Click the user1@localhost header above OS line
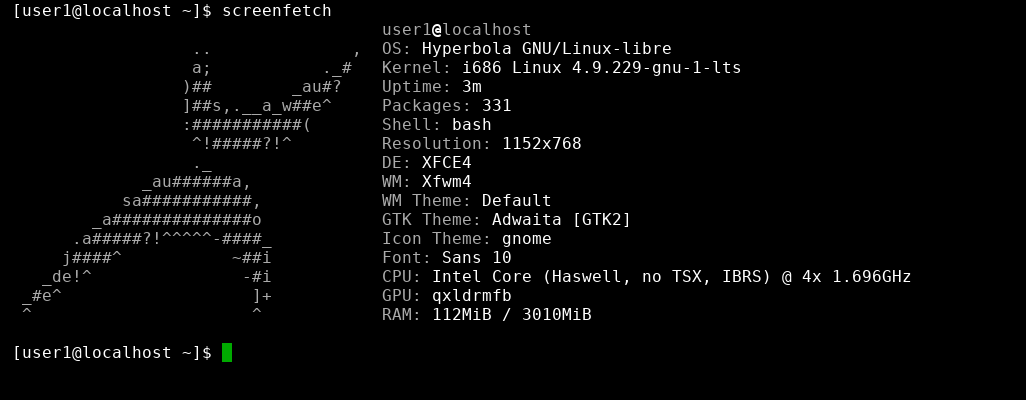 click(x=456, y=30)
